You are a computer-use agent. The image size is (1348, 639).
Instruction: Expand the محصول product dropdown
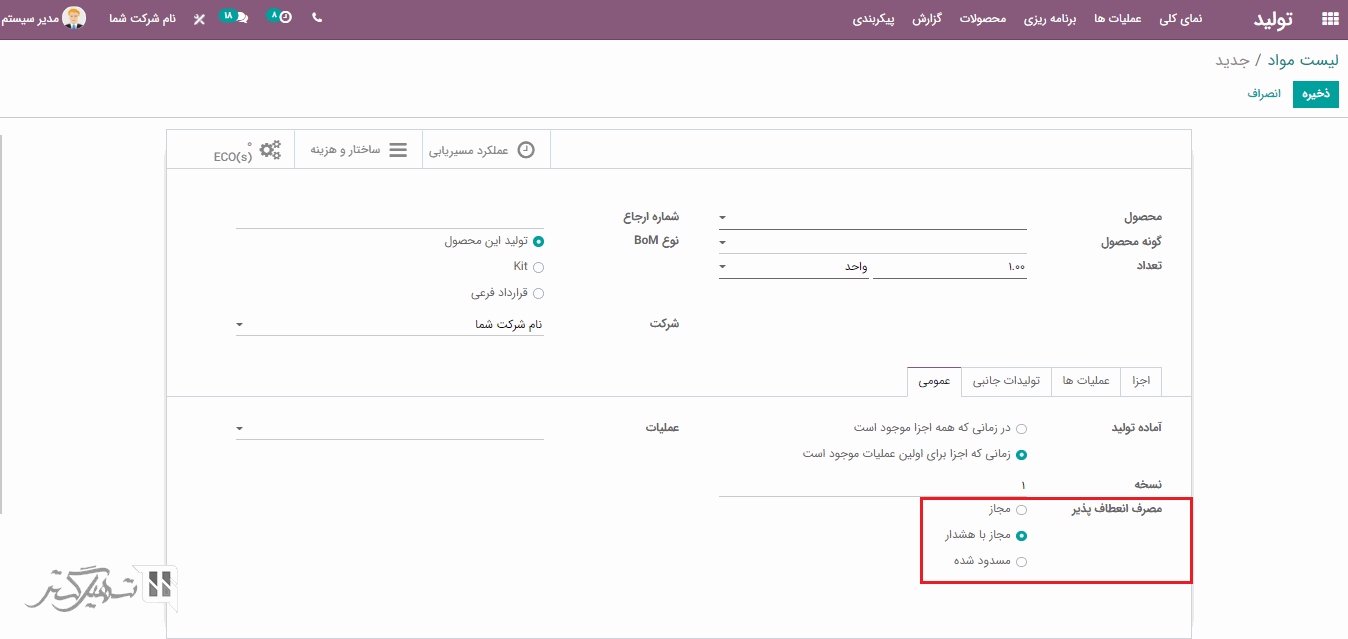tap(723, 217)
